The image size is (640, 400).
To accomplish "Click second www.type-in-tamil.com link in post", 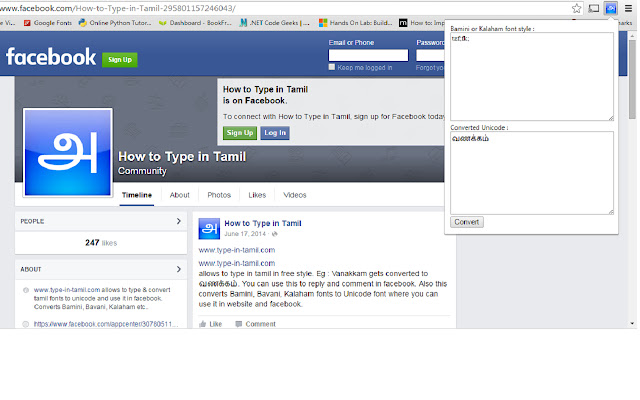I will pyautogui.click(x=237, y=263).
